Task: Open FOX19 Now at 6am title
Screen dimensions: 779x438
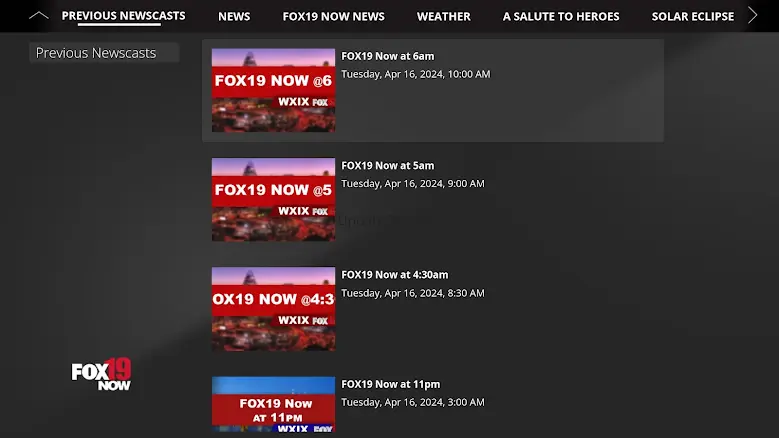Action: pos(388,56)
